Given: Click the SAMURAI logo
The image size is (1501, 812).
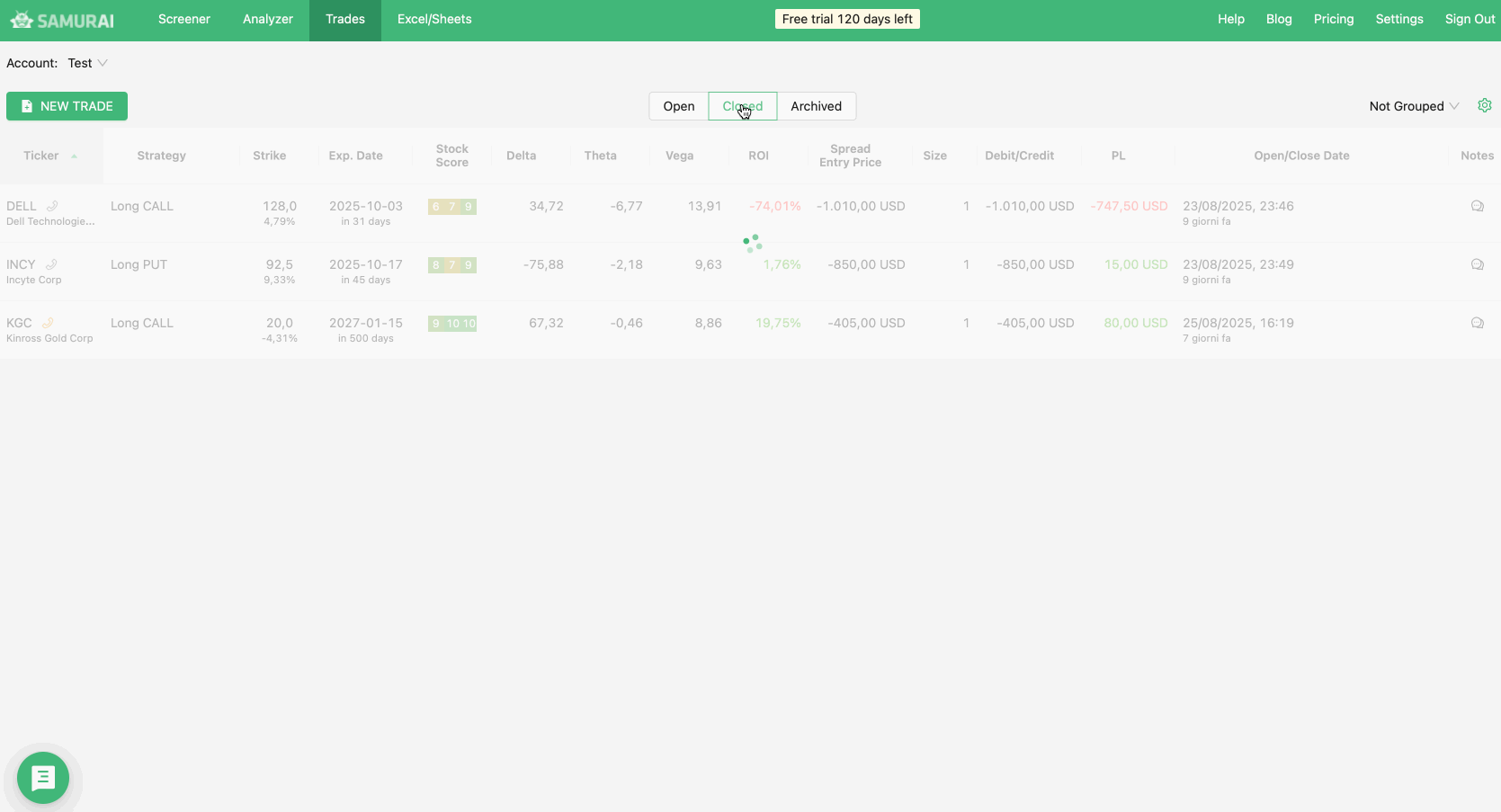Looking at the screenshot, I should tap(61, 18).
